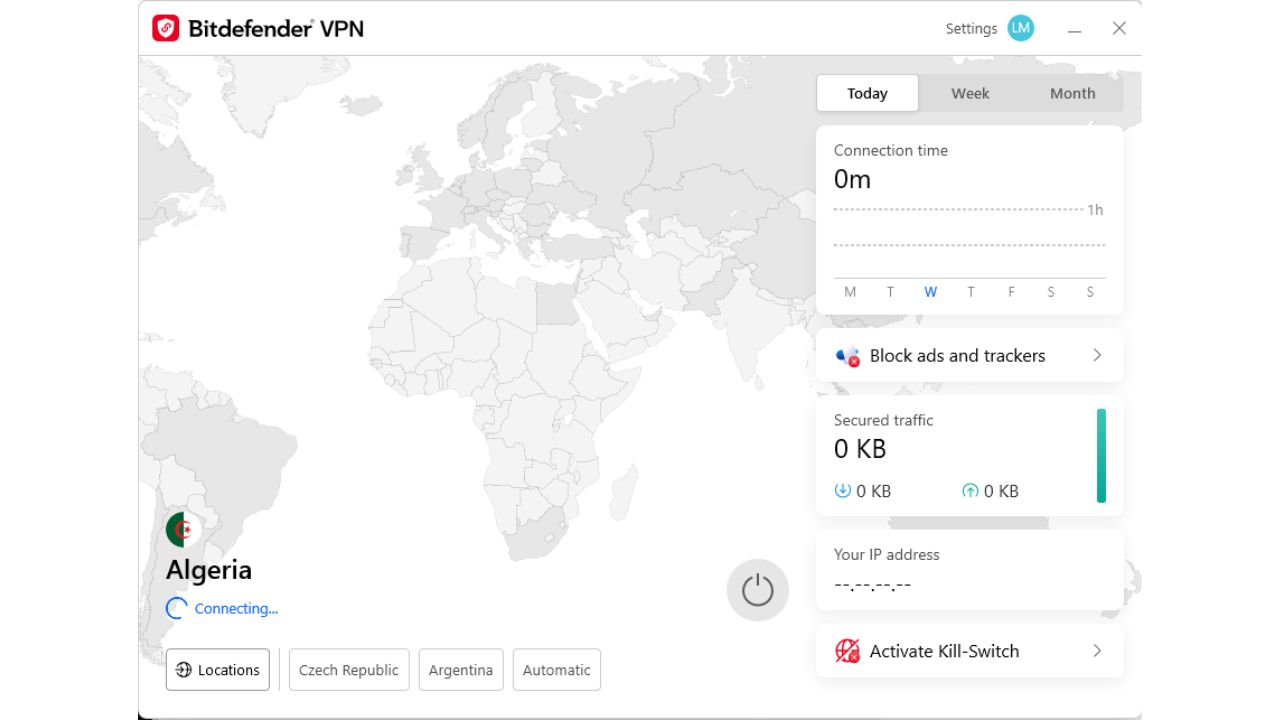Click the Bitdefender shield logo

pos(163,28)
